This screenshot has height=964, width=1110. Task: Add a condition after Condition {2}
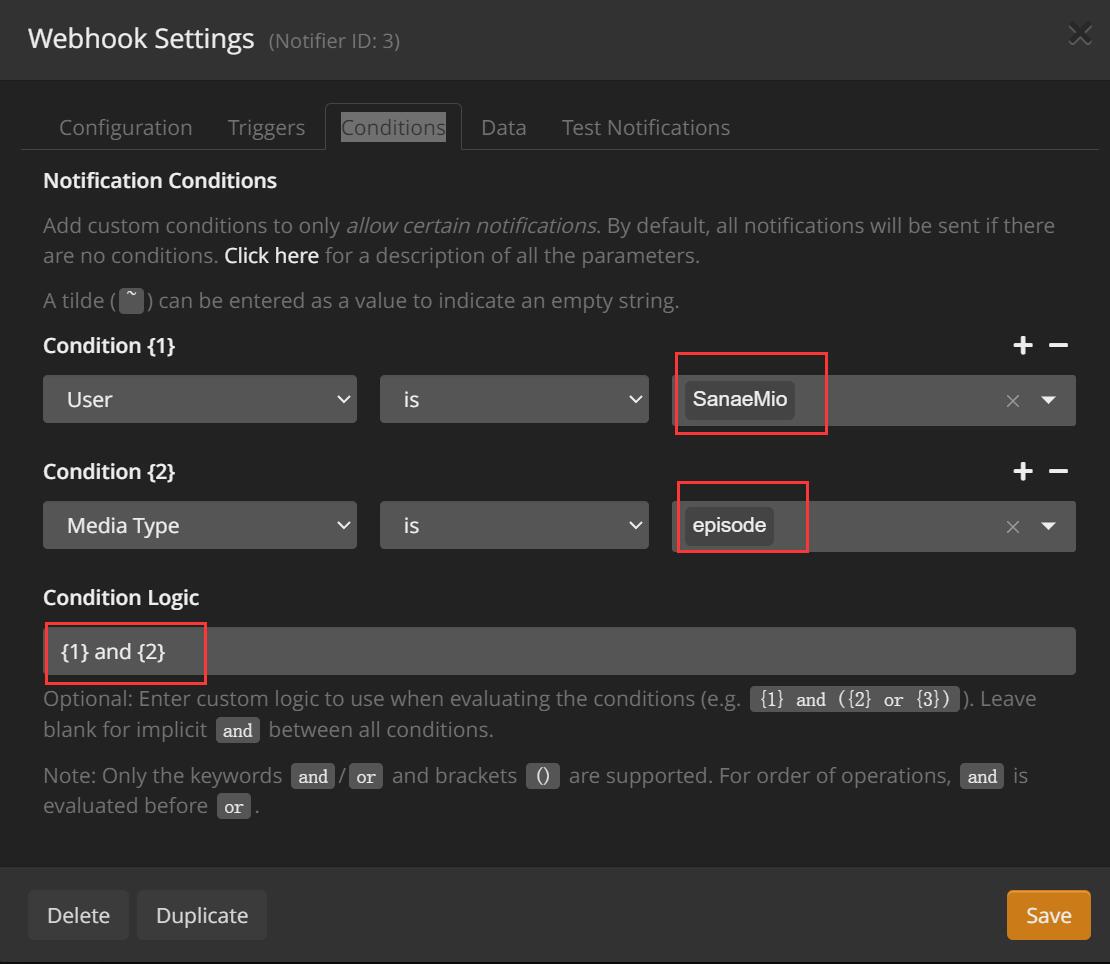1022,472
